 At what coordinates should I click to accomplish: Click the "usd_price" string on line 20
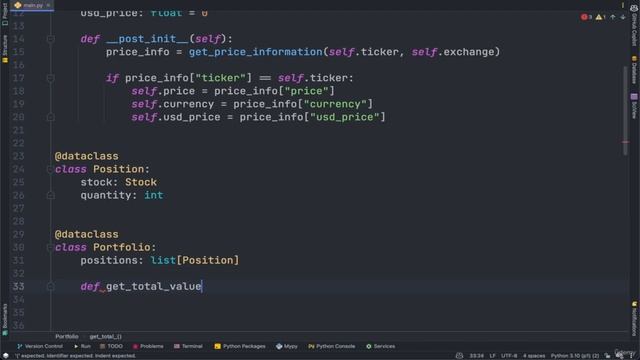click(x=344, y=117)
